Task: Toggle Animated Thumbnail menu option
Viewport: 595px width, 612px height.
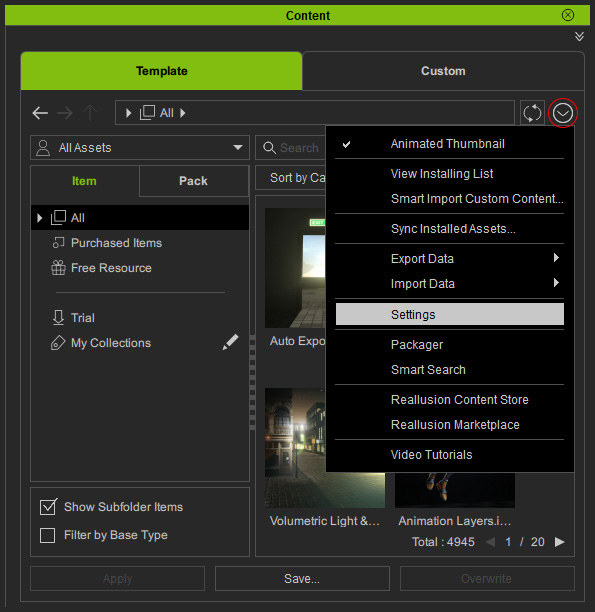Action: pos(449,144)
